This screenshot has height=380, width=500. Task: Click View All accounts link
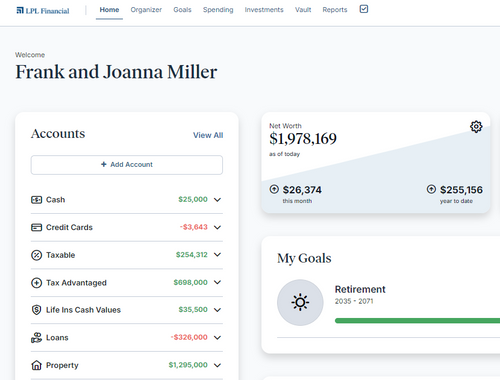(x=208, y=135)
